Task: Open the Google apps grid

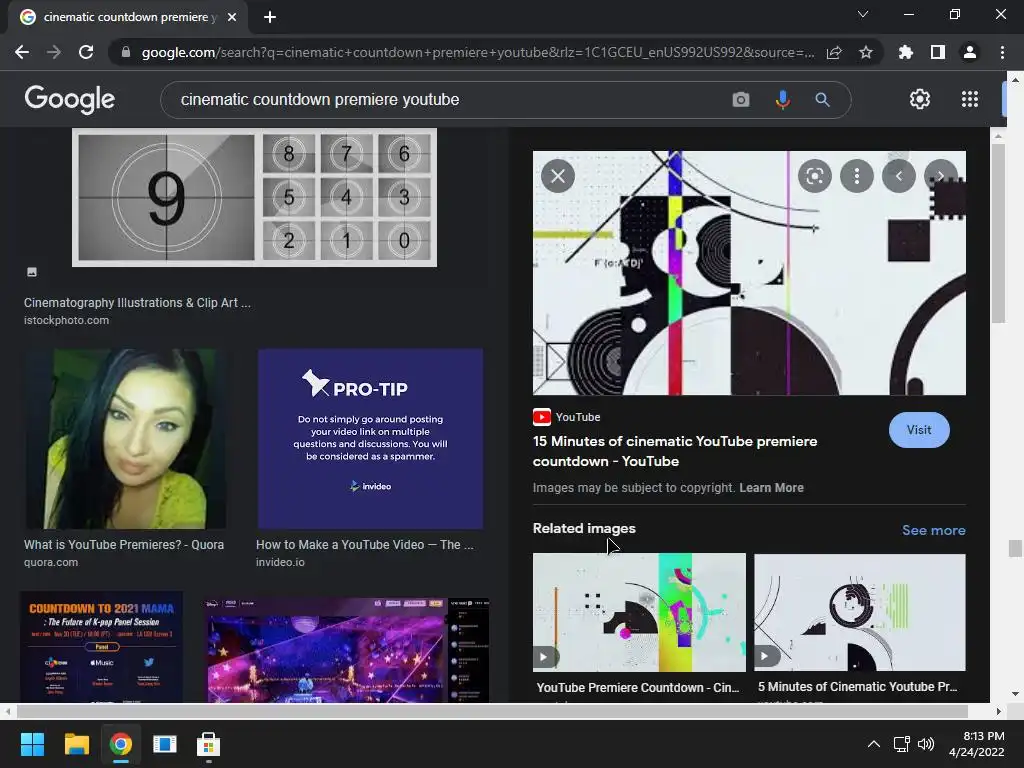Action: tap(970, 99)
